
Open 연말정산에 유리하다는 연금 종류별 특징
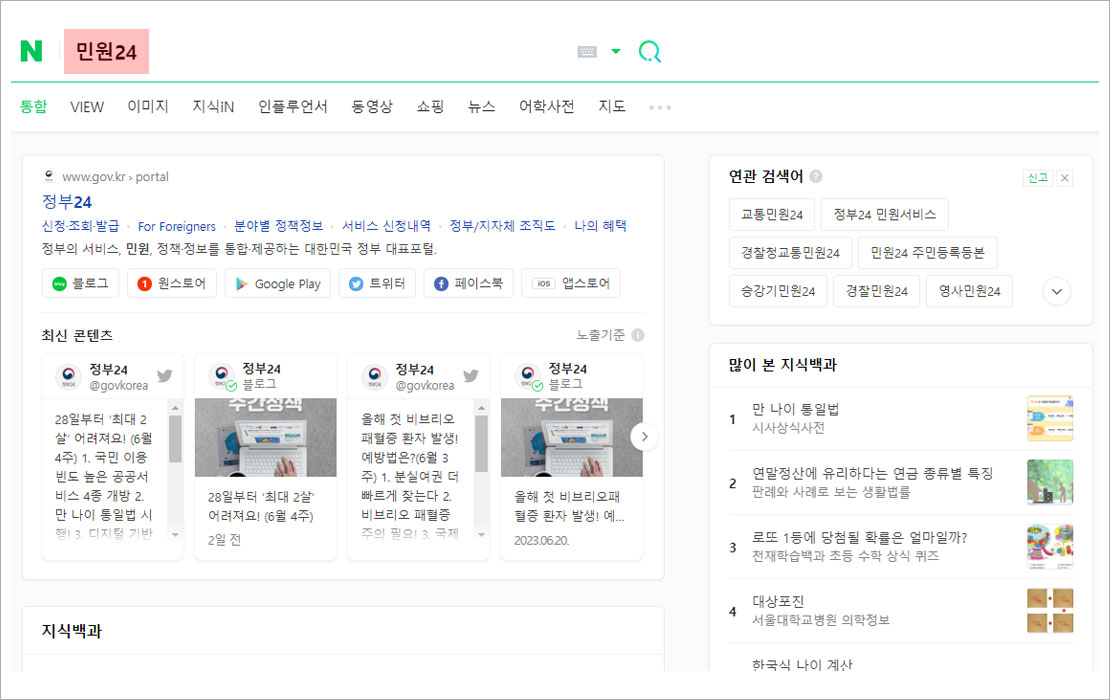(x=873, y=474)
